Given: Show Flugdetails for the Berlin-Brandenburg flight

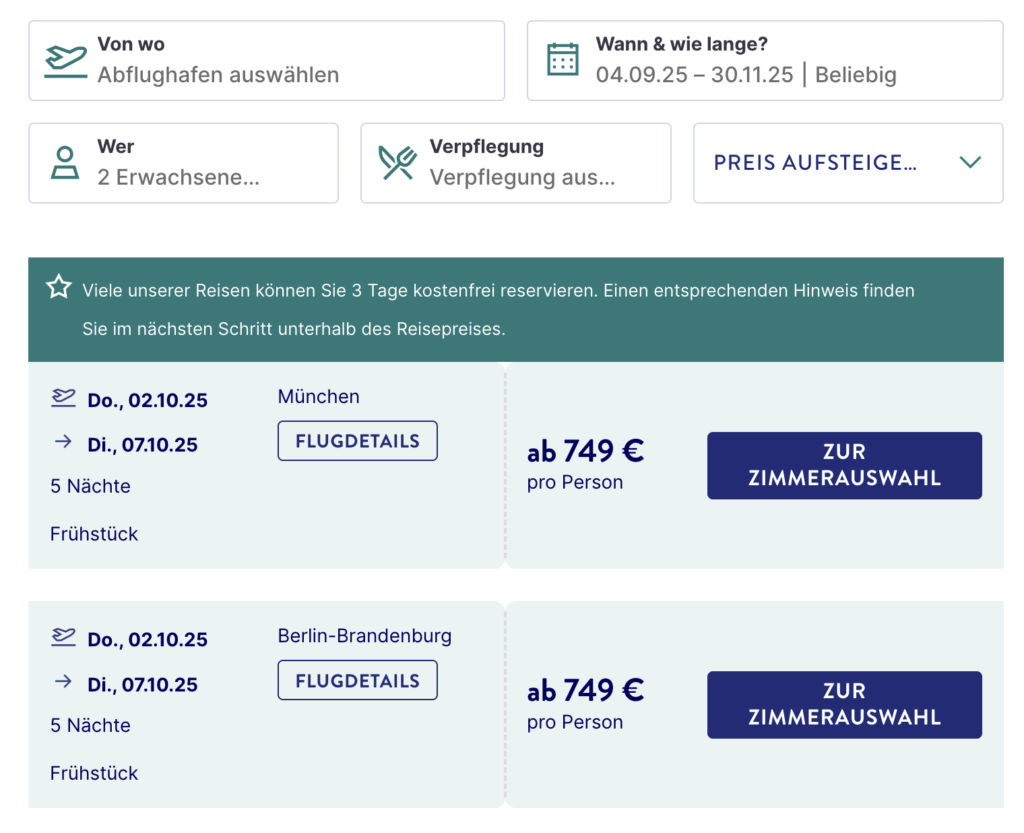Looking at the screenshot, I should tap(357, 680).
